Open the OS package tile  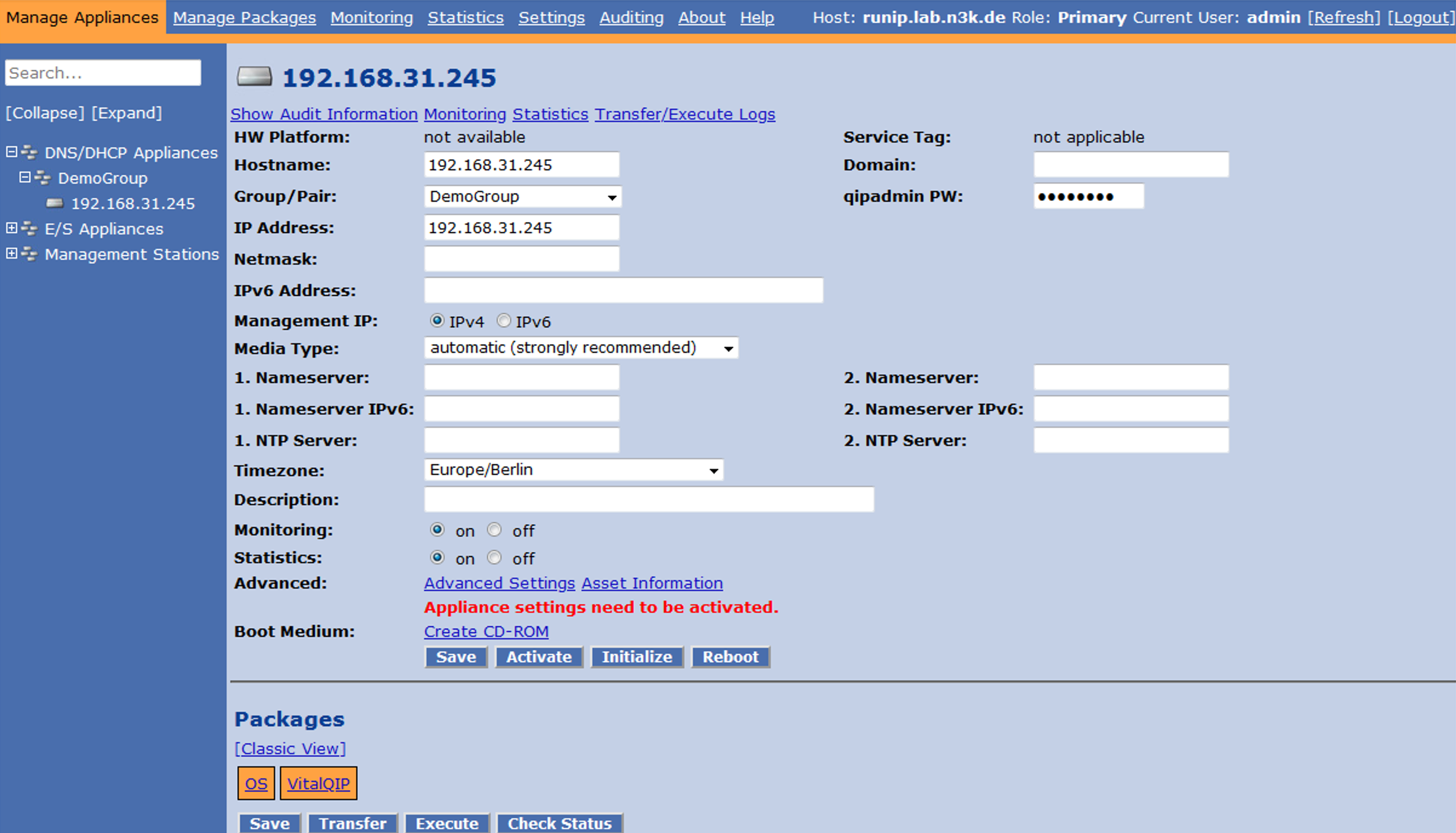[x=256, y=783]
